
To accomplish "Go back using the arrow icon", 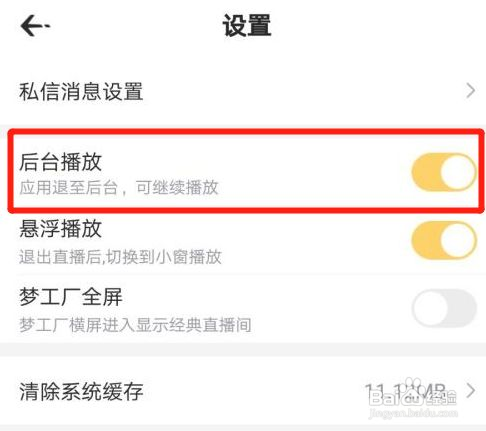I will 35,26.
